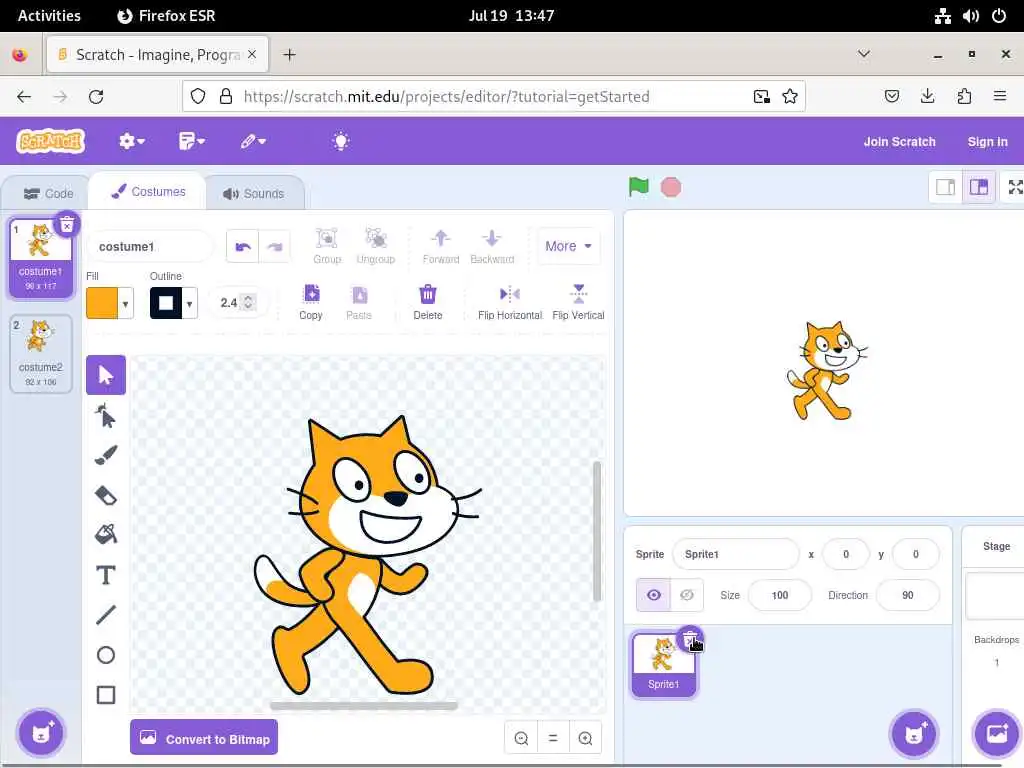Flip the costume horizontally
1024x768 pixels.
(x=510, y=302)
